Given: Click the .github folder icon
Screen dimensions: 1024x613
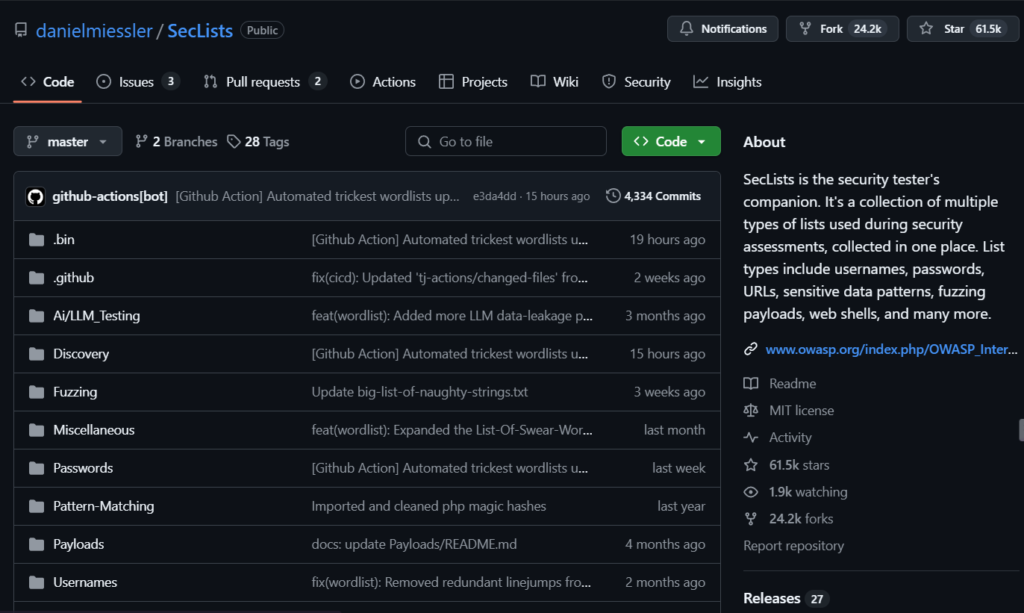Looking at the screenshot, I should [37, 278].
